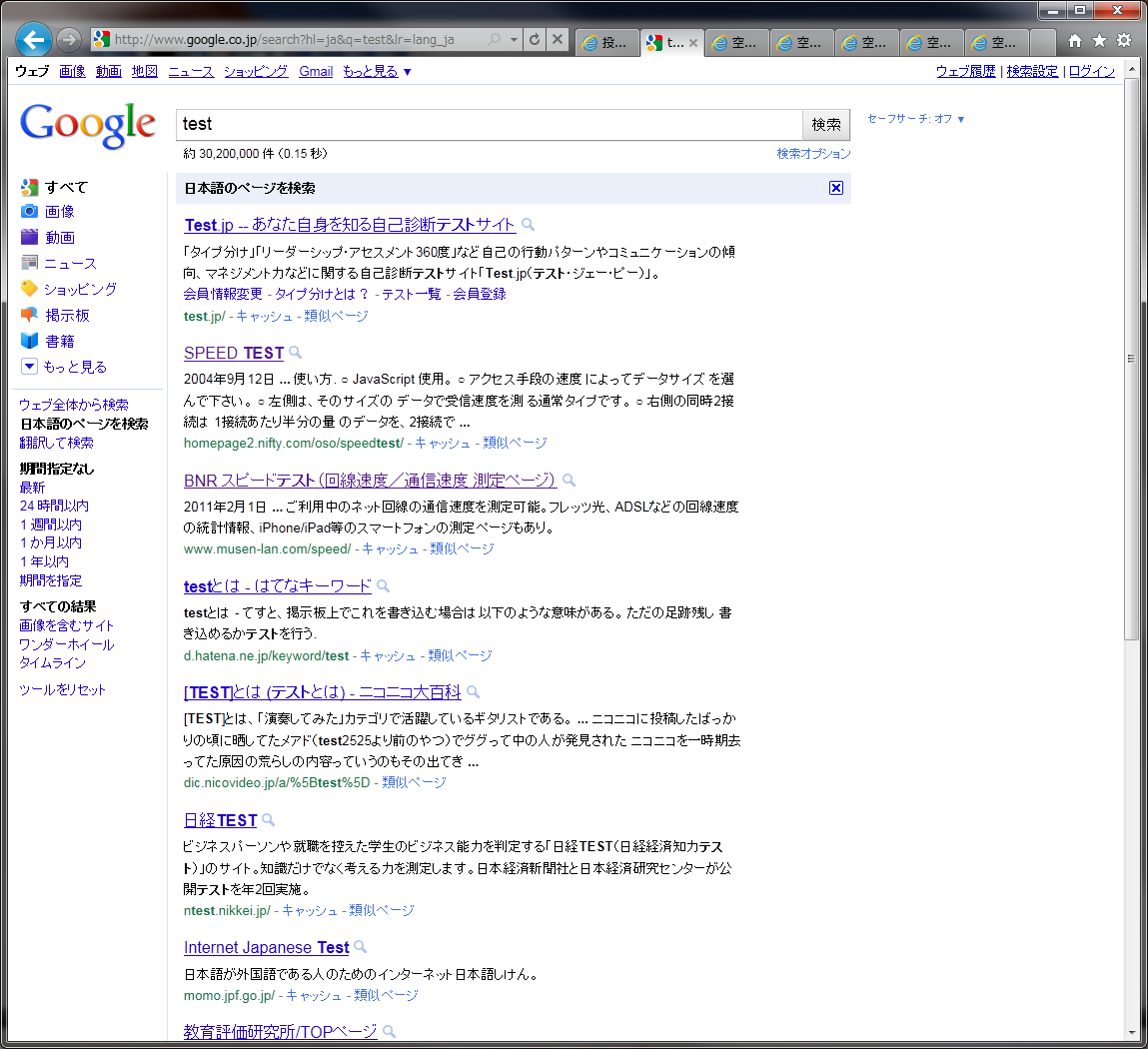Preview SPEED TEST result with magnifier icon
The height and width of the screenshot is (1049, 1148).
click(295, 353)
